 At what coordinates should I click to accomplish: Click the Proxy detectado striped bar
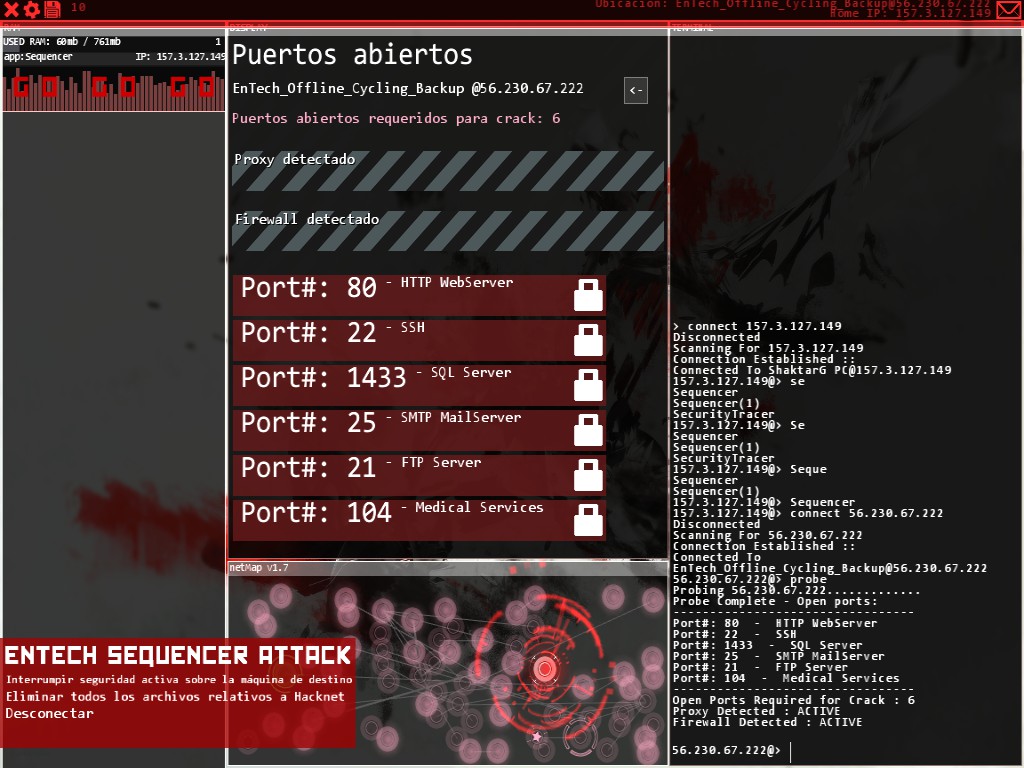tap(448, 170)
